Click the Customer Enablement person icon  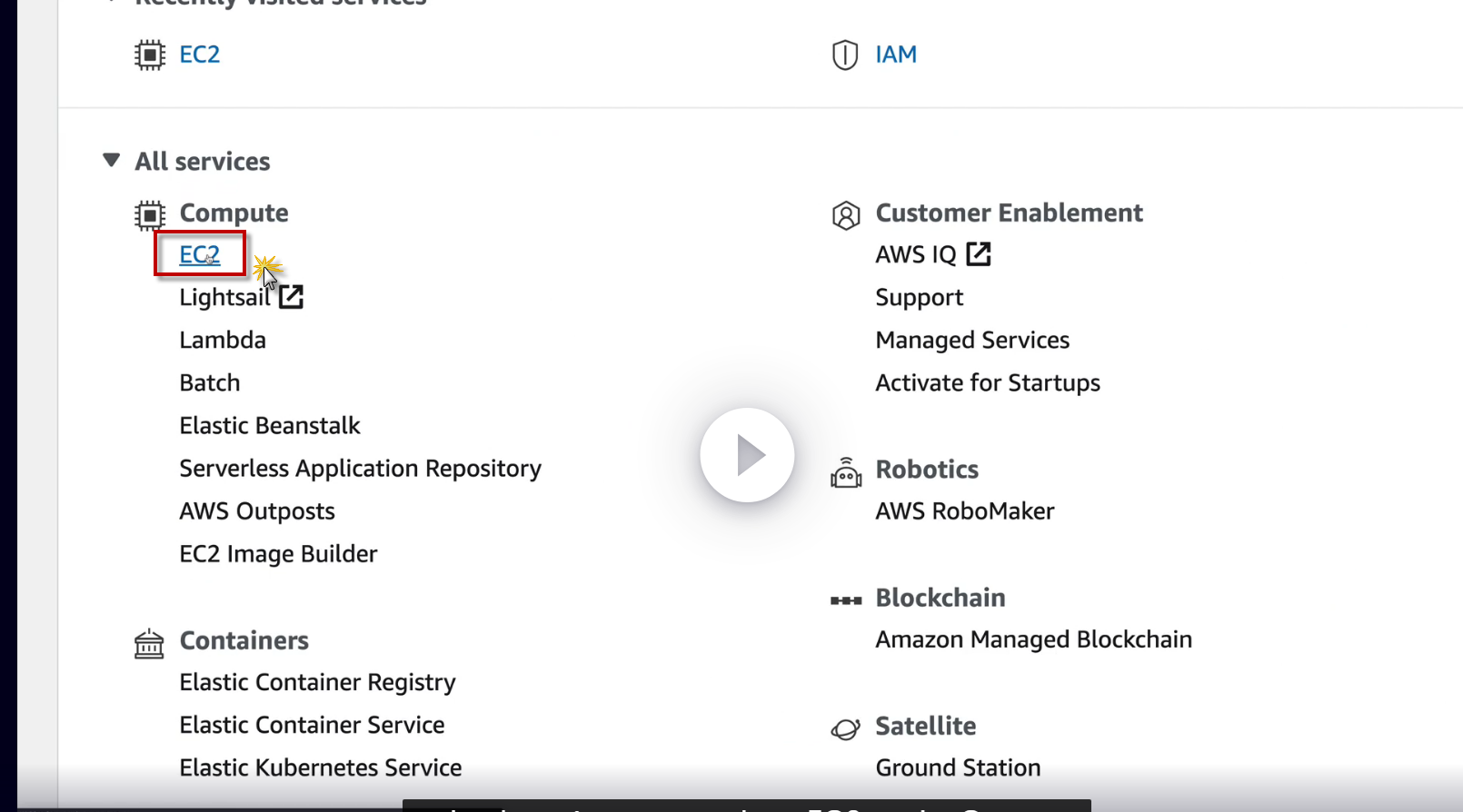[846, 215]
